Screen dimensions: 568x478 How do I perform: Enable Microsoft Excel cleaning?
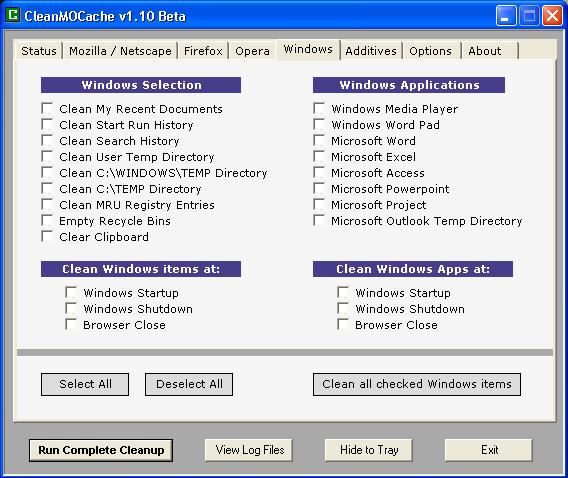point(319,156)
